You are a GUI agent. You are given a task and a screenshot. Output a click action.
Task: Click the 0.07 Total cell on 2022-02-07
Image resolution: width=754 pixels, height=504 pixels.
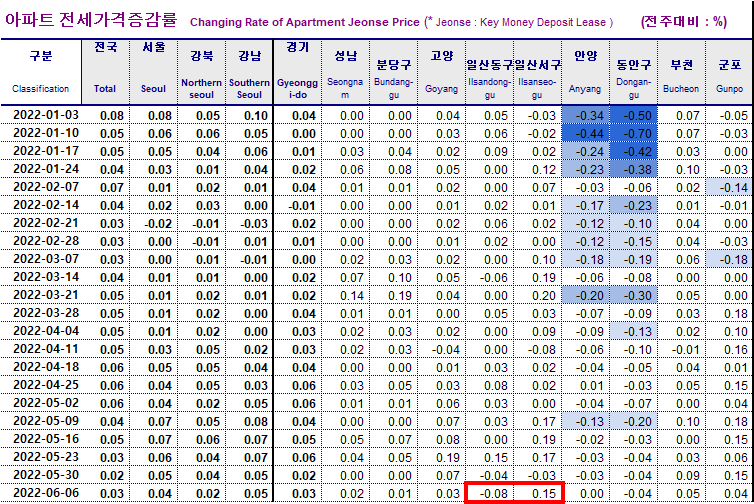point(105,187)
